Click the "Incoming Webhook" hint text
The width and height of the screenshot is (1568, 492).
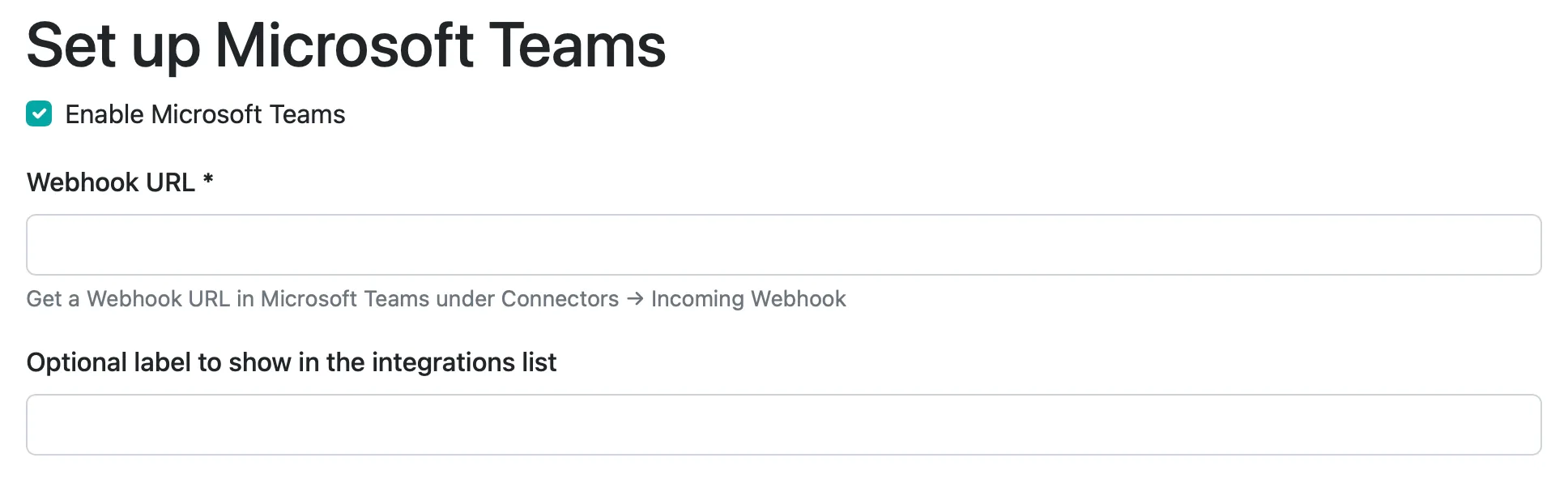click(x=748, y=299)
